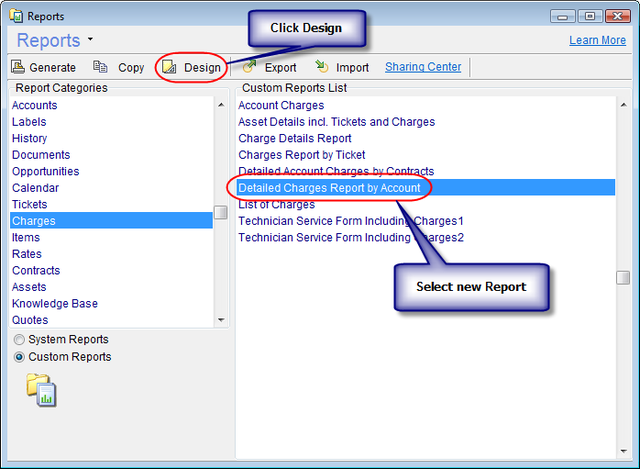
Task: Click the Import toolbar icon
Action: 321,68
